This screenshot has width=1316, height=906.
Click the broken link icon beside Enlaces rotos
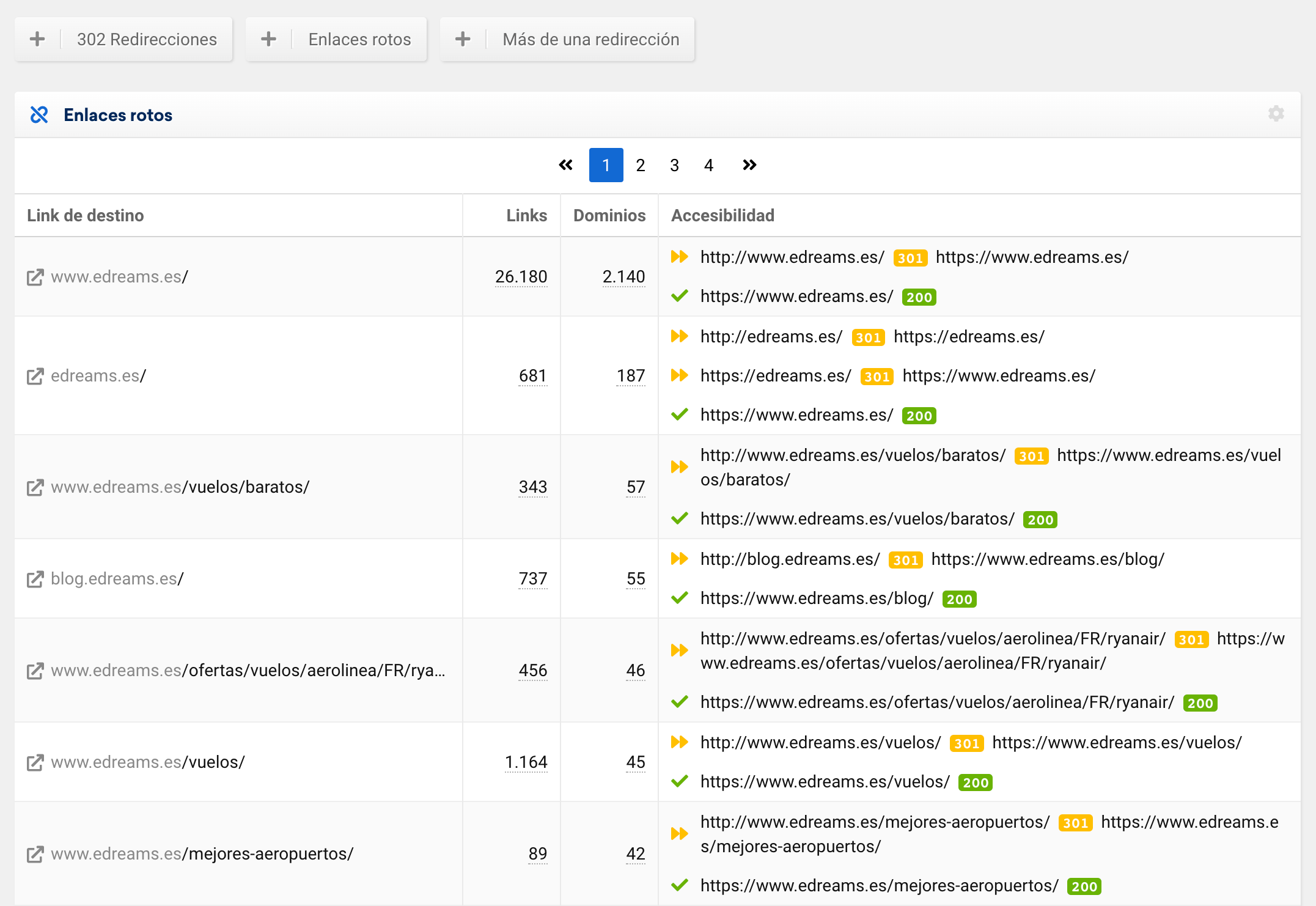pos(39,115)
